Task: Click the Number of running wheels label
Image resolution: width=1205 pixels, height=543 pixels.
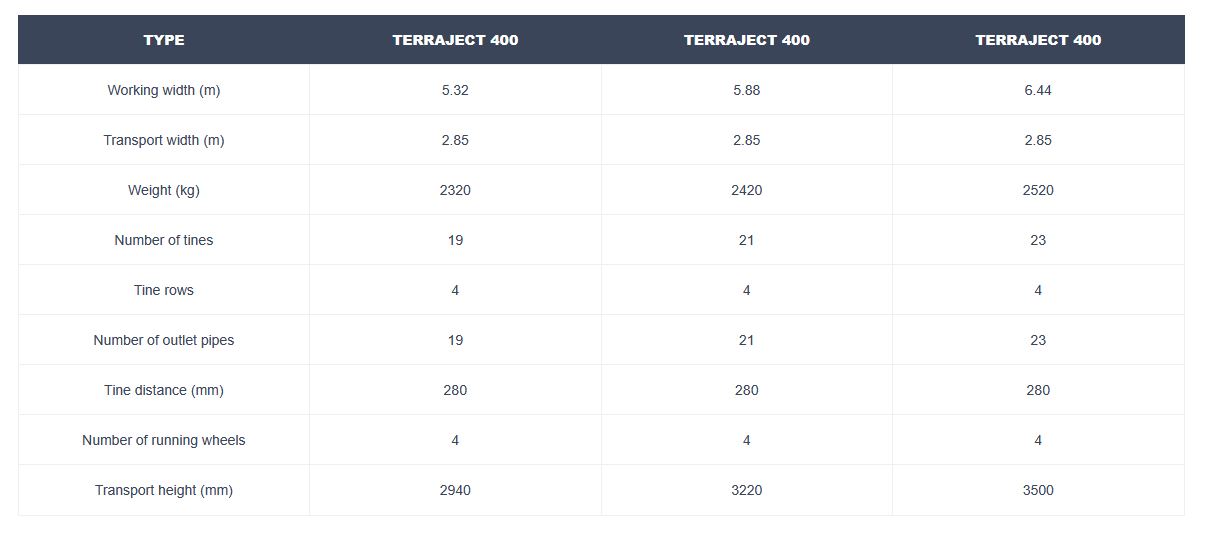Action: (164, 440)
